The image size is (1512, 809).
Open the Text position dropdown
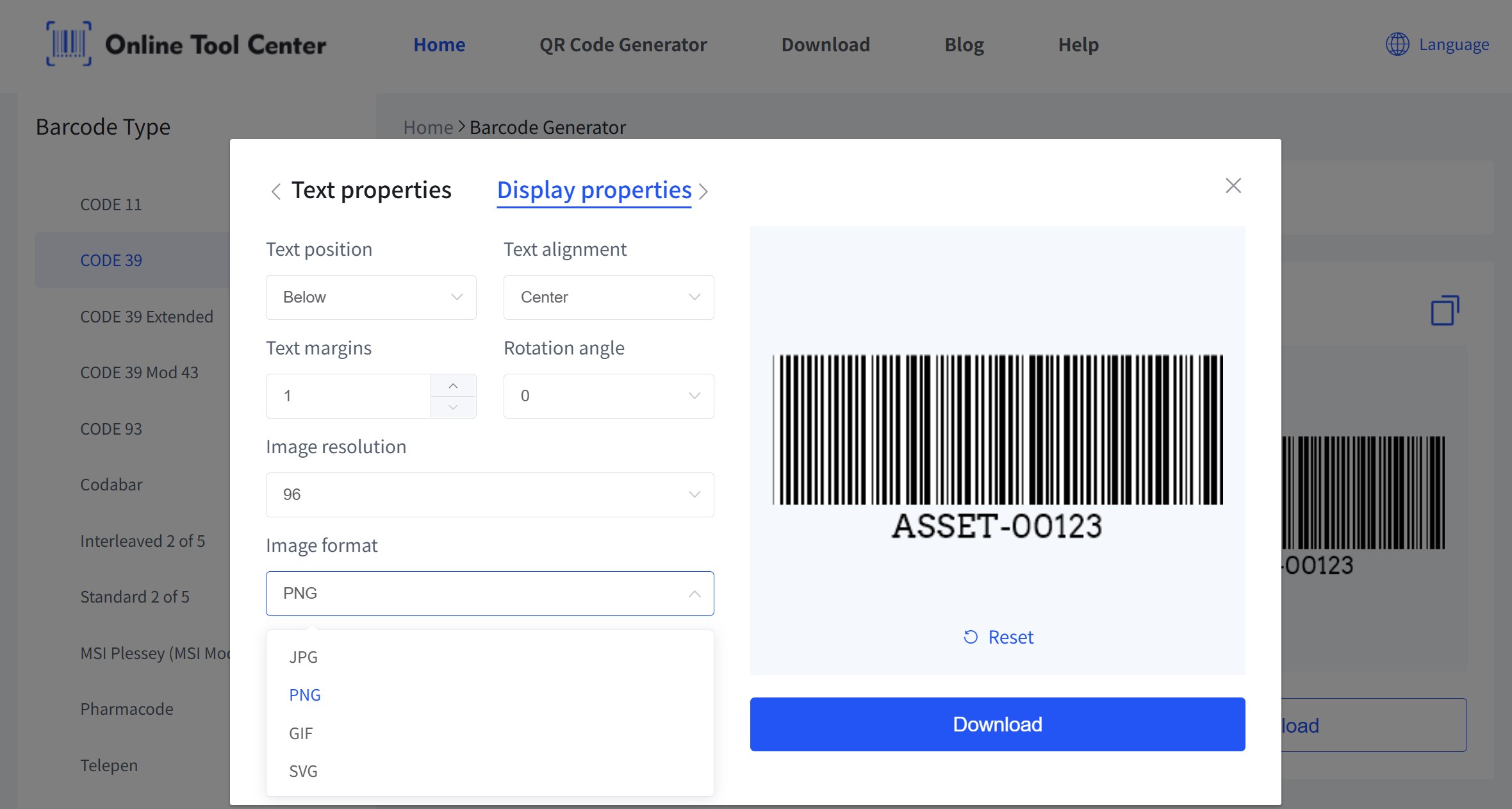(371, 297)
